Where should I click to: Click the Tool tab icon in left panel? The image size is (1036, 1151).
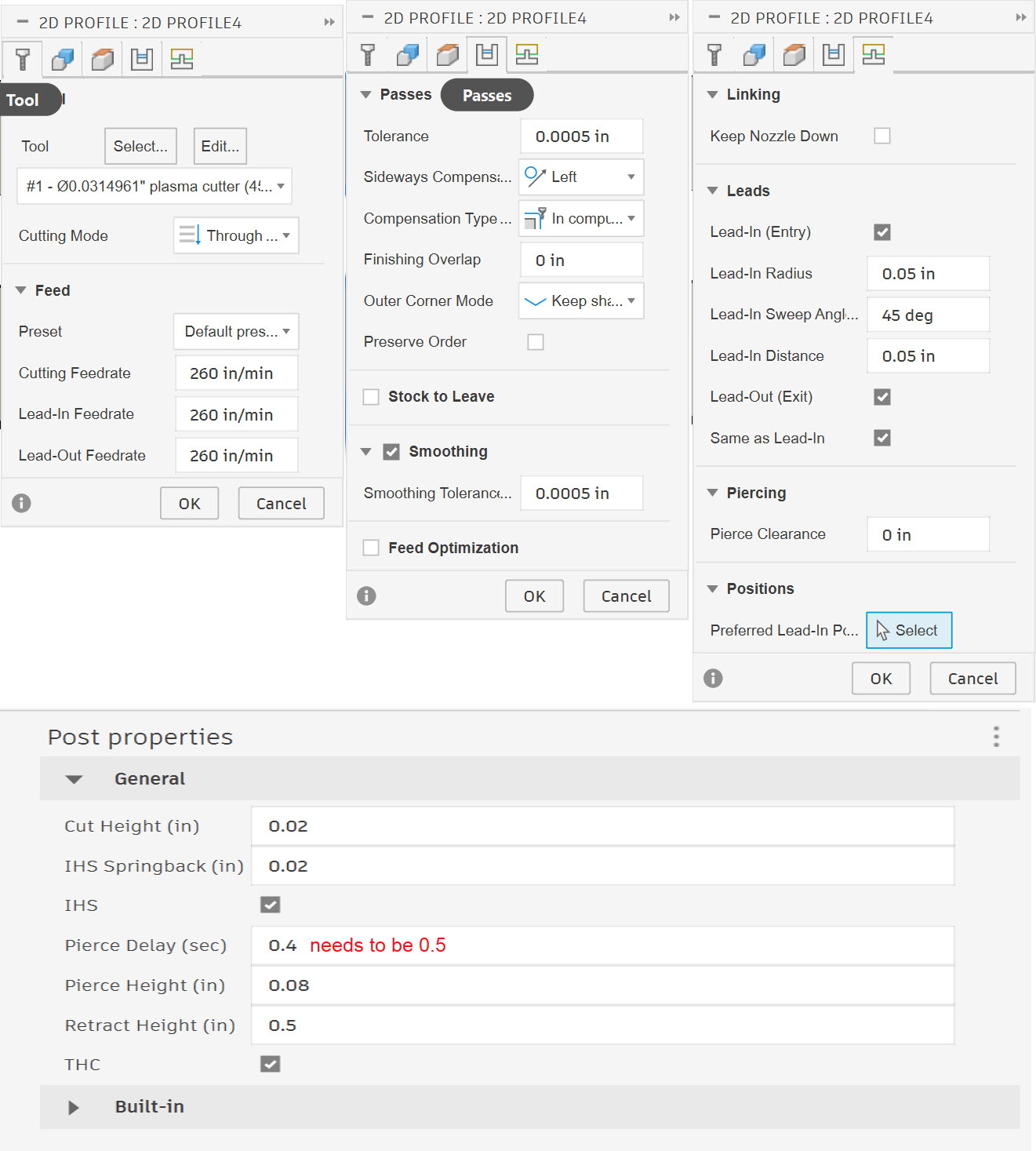(23, 59)
